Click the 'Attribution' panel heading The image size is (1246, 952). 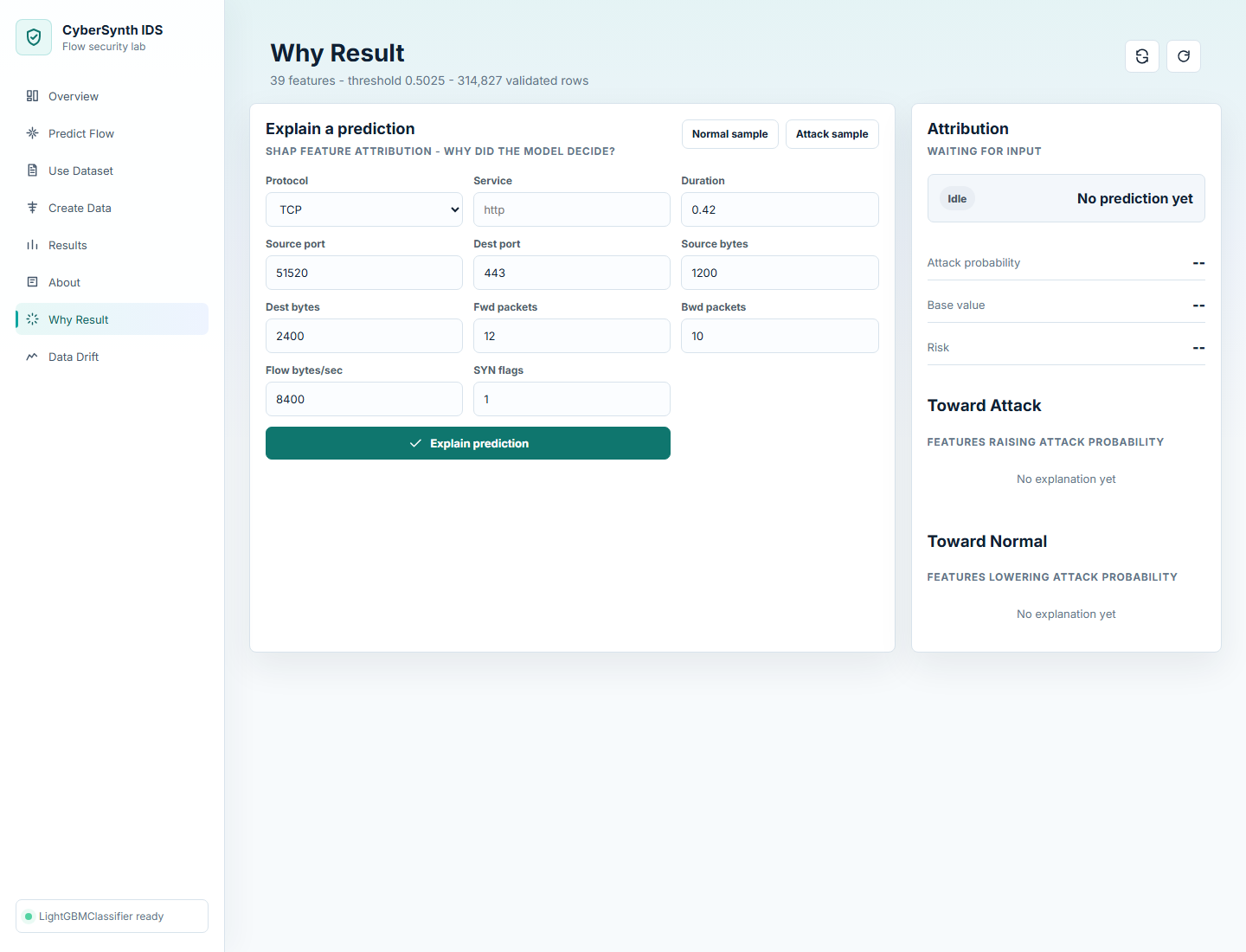(968, 129)
